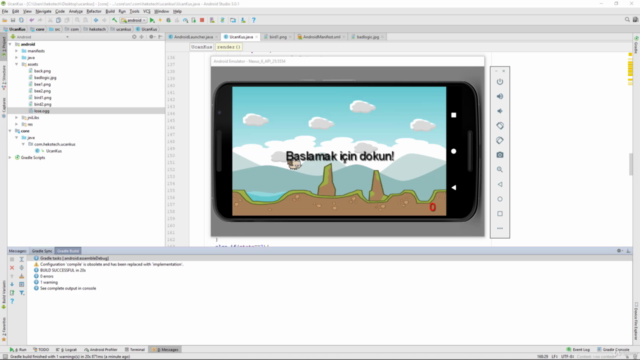Click hekotech in navigation breadcrumb
This screenshot has height=360, width=640.
(x=95, y=29)
